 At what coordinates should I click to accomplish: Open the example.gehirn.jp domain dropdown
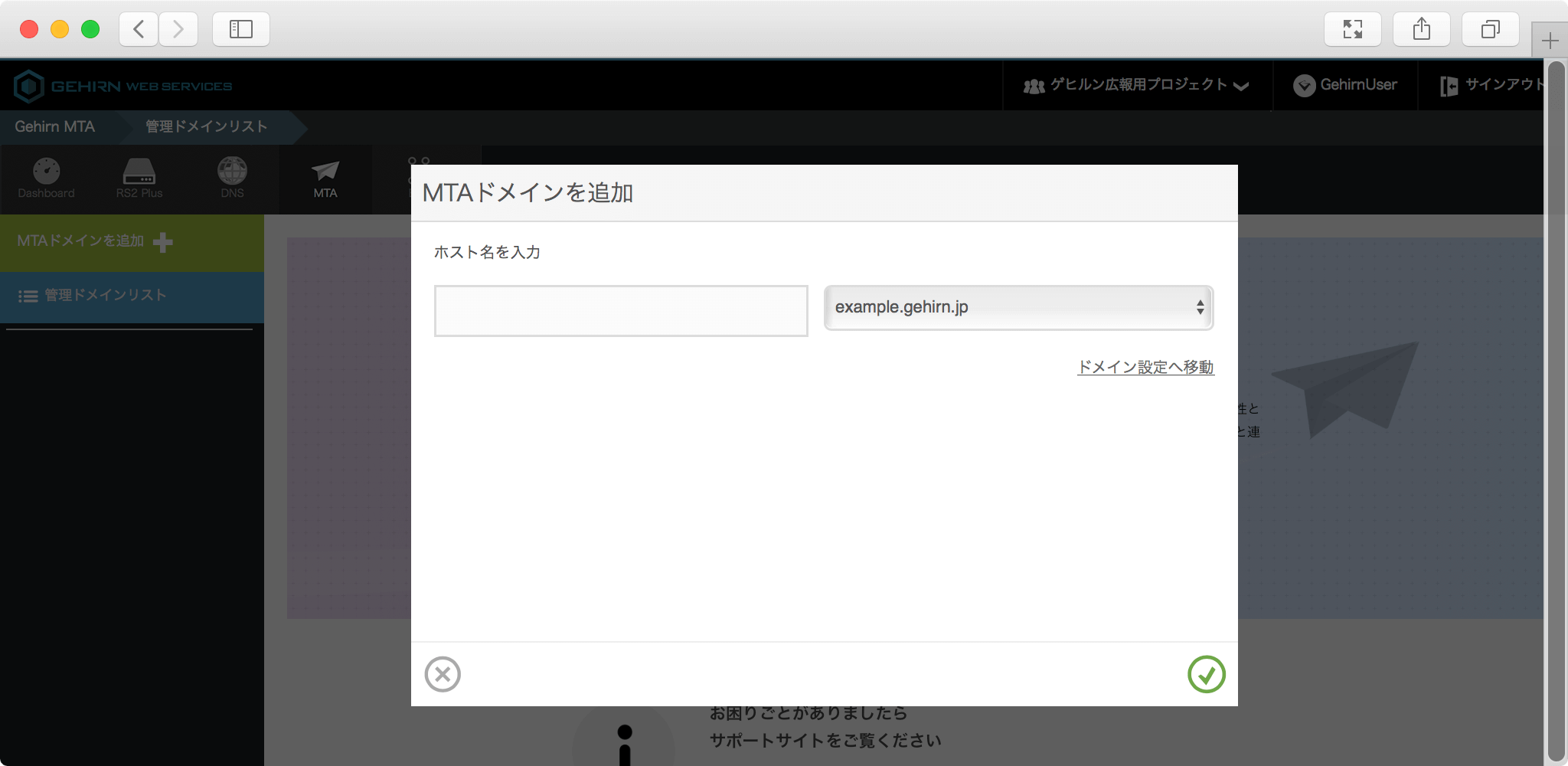point(1018,308)
